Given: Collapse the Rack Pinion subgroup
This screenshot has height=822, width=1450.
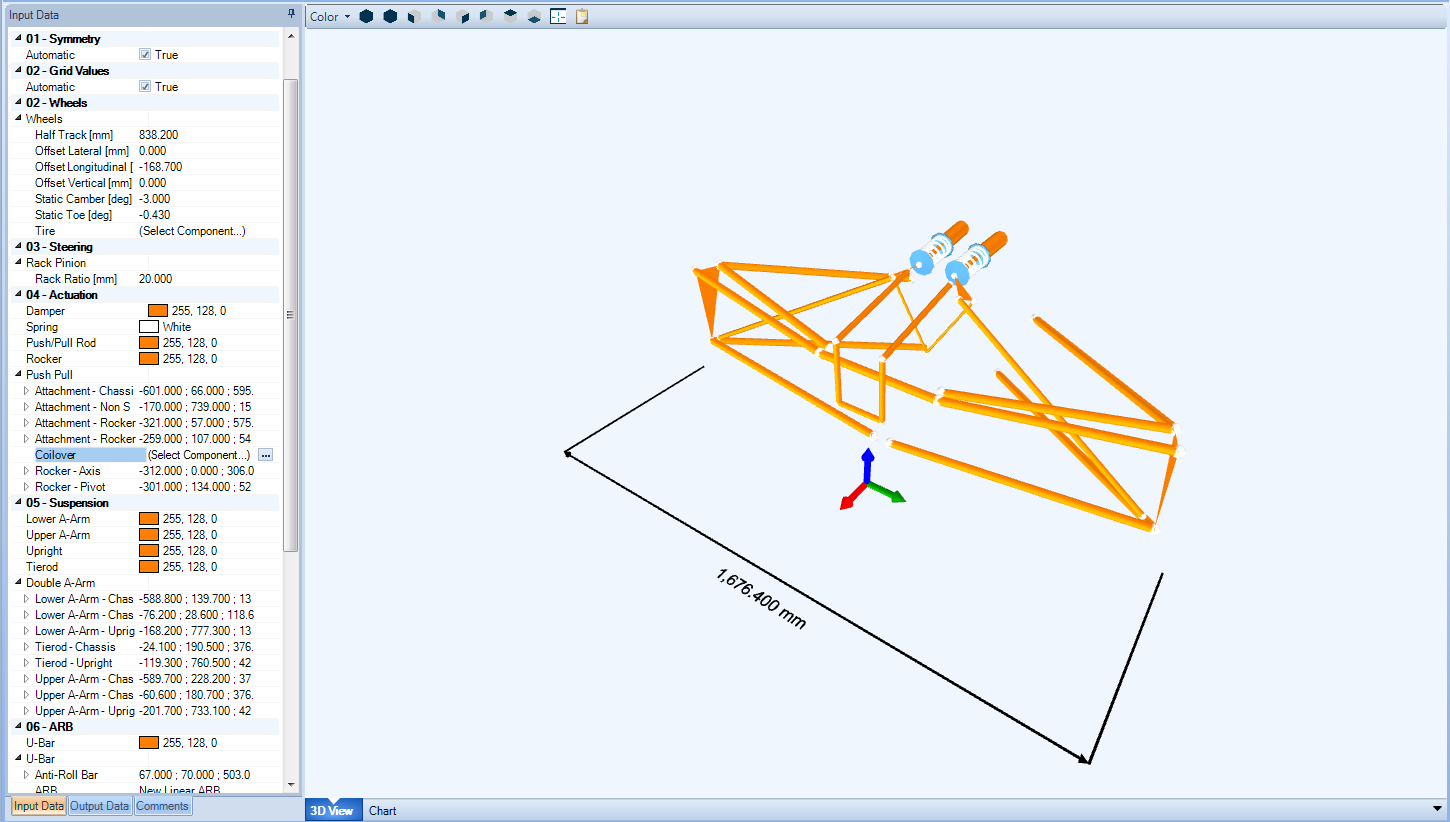Looking at the screenshot, I should pyautogui.click(x=18, y=263).
